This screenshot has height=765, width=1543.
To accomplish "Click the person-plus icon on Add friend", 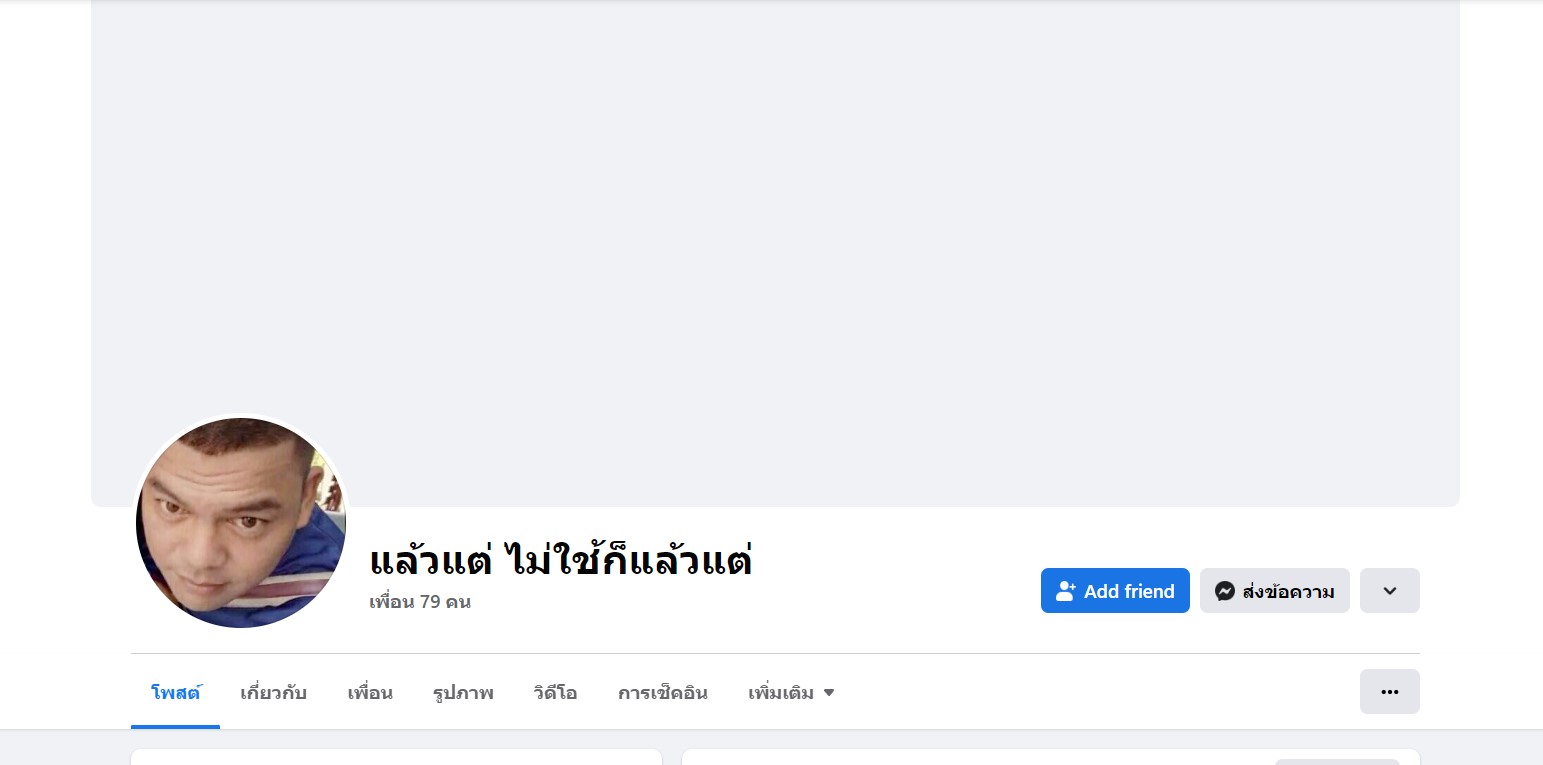I will click(x=1065, y=591).
